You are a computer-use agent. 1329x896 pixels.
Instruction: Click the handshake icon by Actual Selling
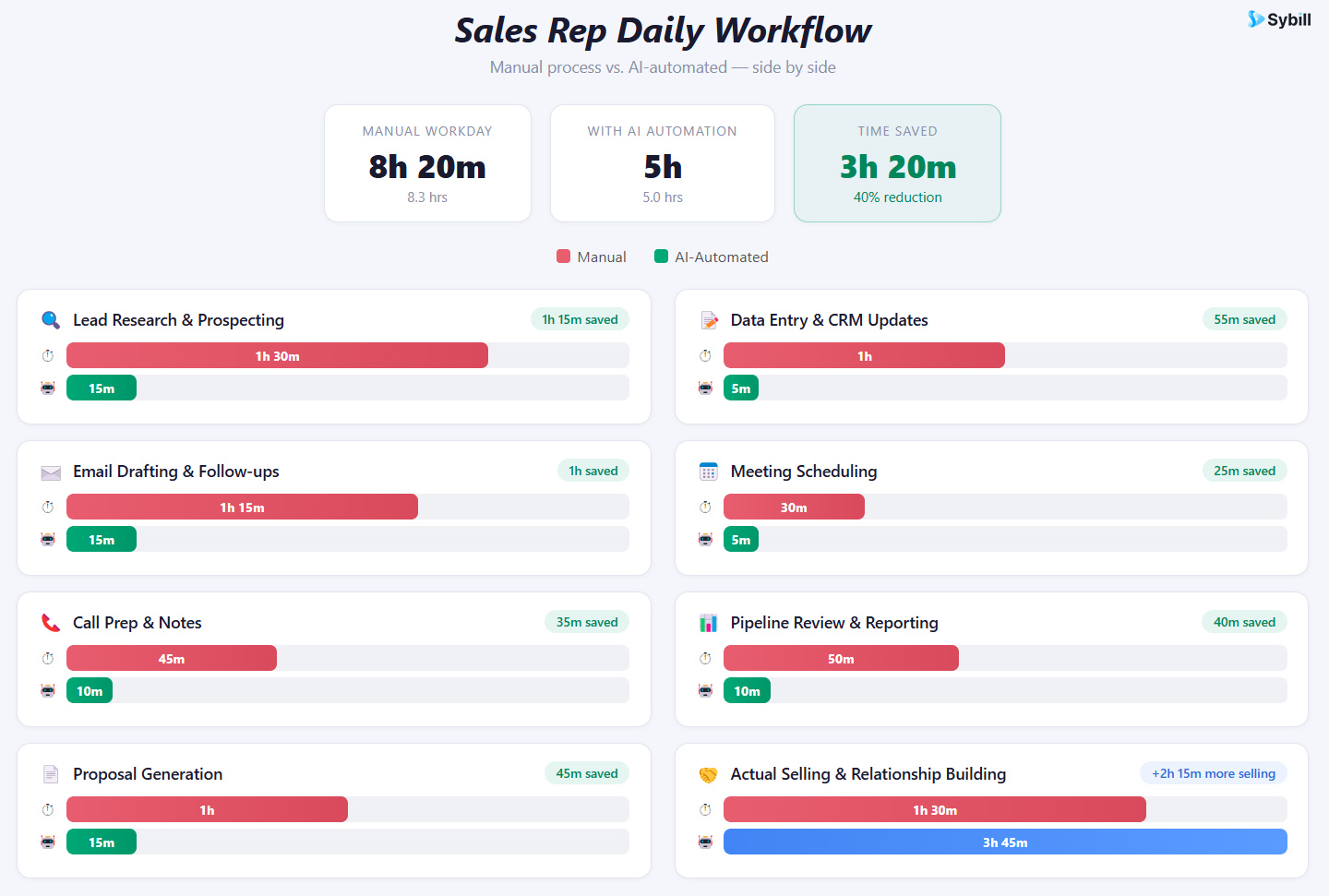(709, 774)
